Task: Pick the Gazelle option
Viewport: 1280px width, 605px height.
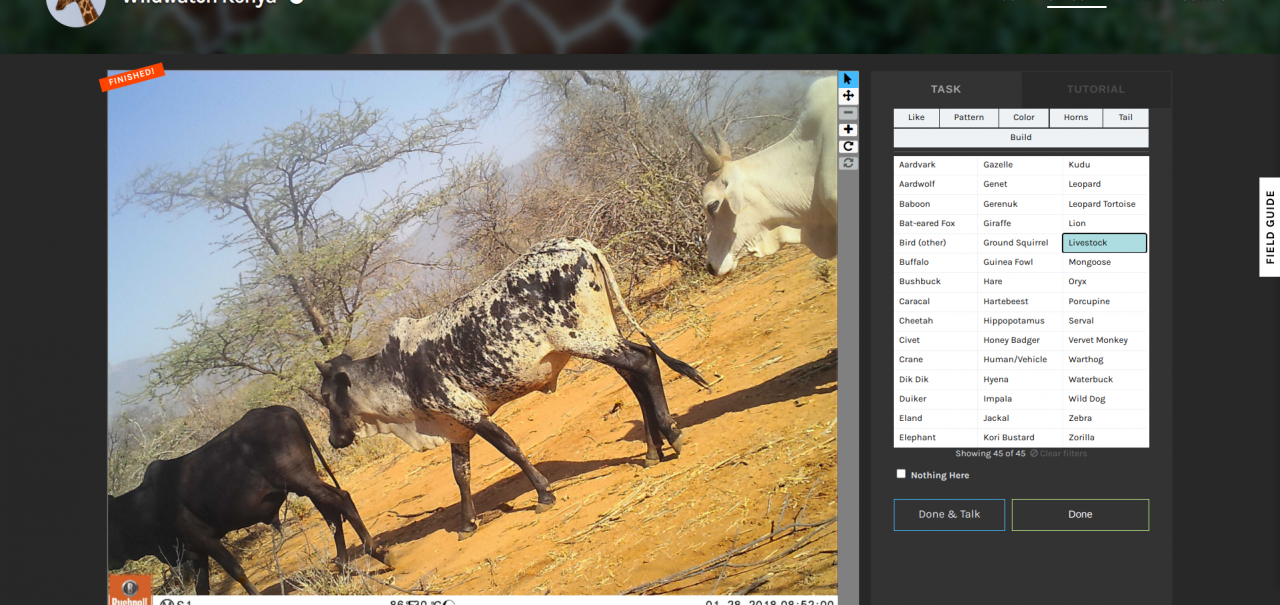Action: tap(1020, 165)
